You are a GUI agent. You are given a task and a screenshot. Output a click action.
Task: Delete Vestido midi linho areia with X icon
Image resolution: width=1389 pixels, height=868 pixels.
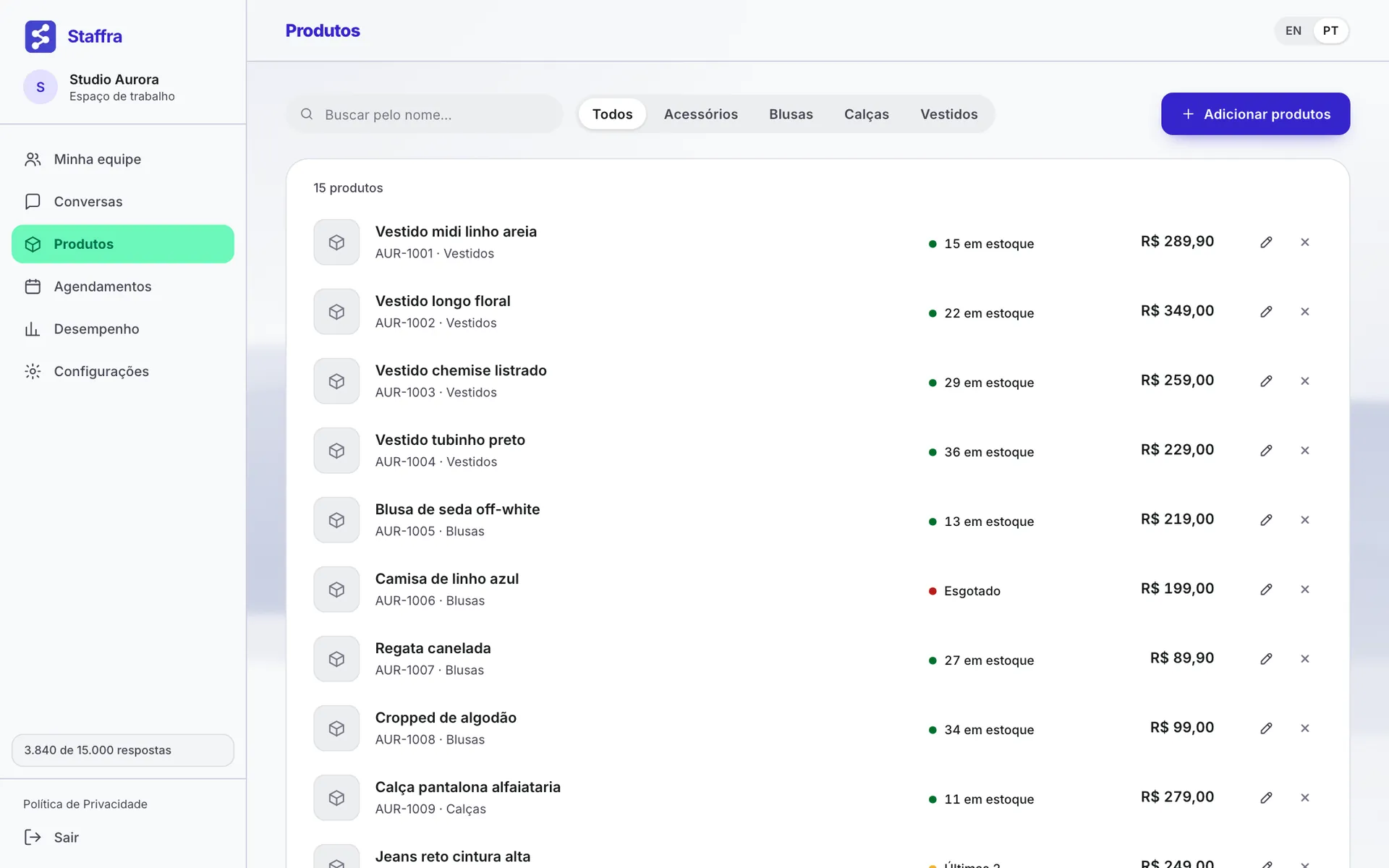pos(1305,242)
